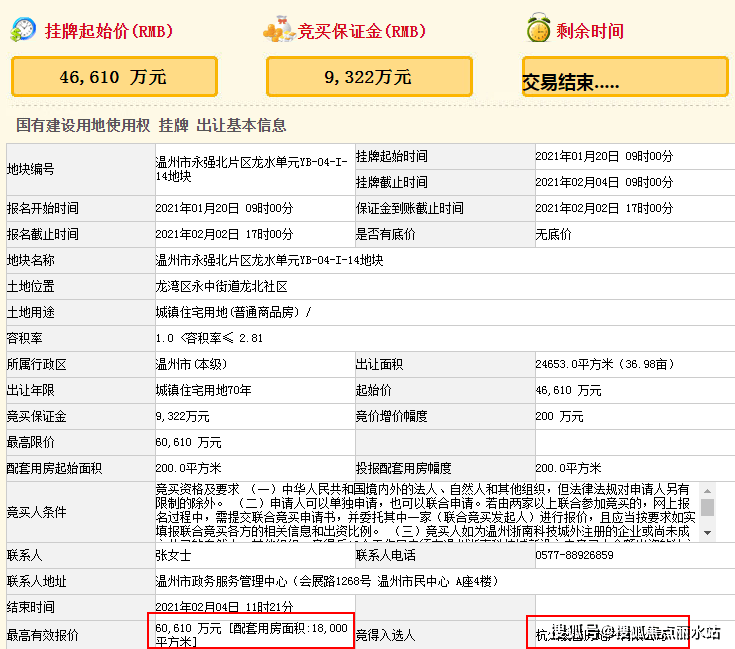Screen dimensions: 735x649
Task: Click the 挂牌起始时间 label
Action: (x=391, y=156)
